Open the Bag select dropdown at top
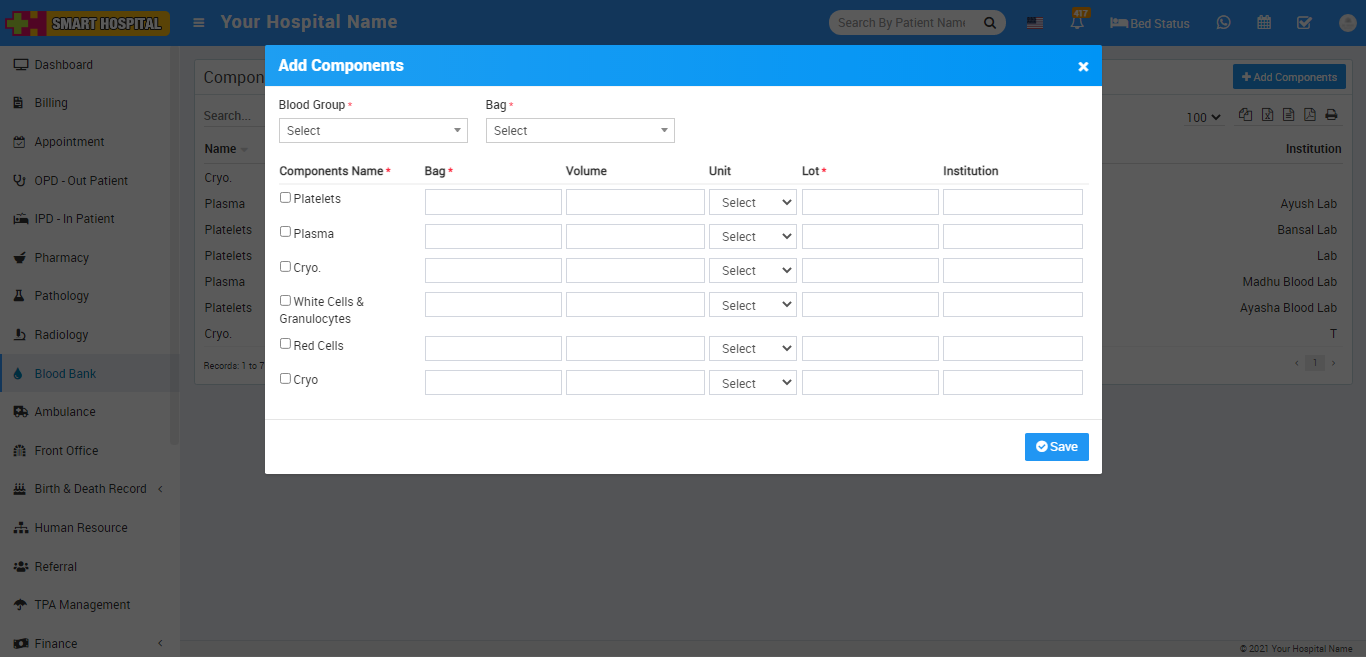 click(x=580, y=131)
